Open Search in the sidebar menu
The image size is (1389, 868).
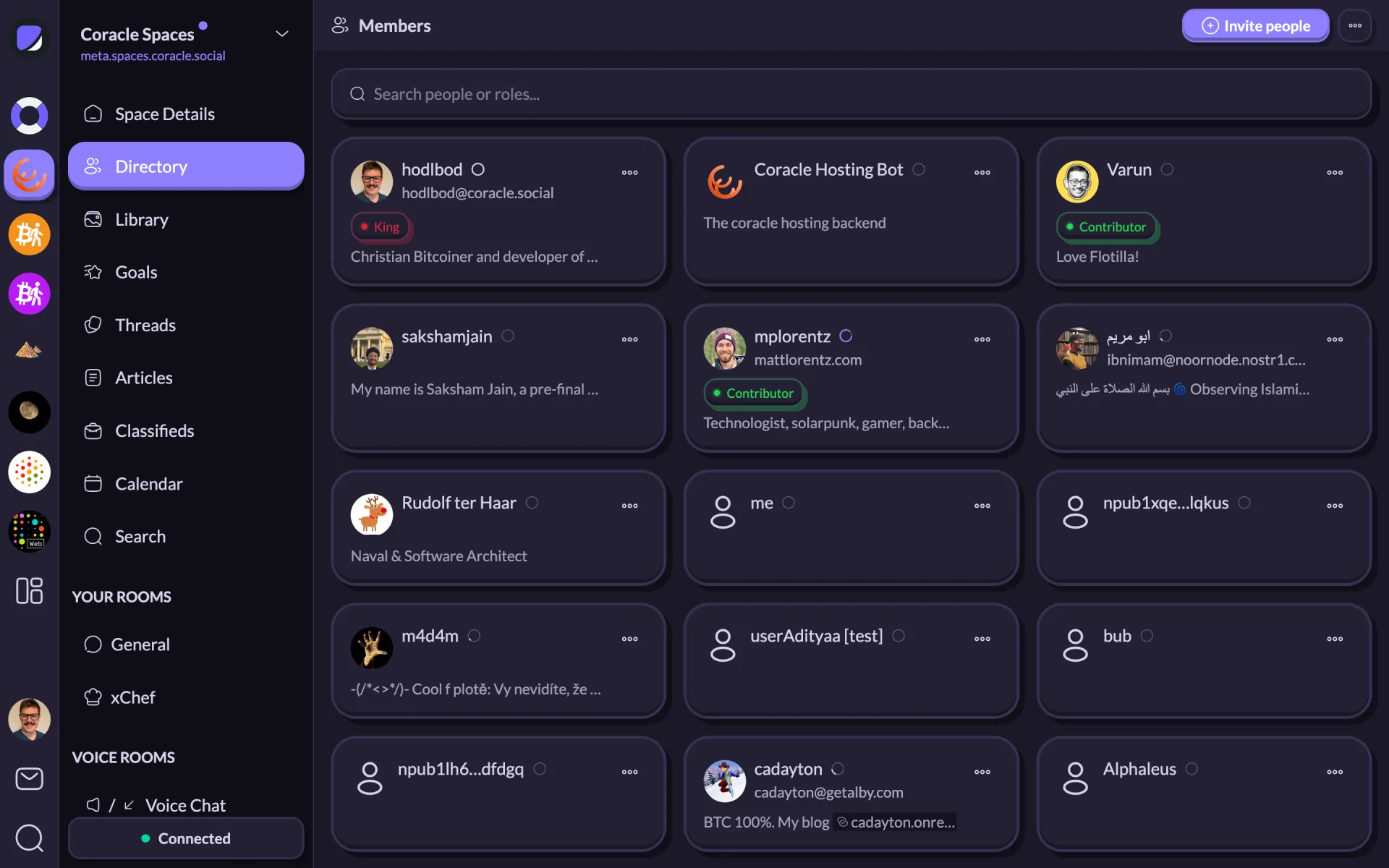186,537
